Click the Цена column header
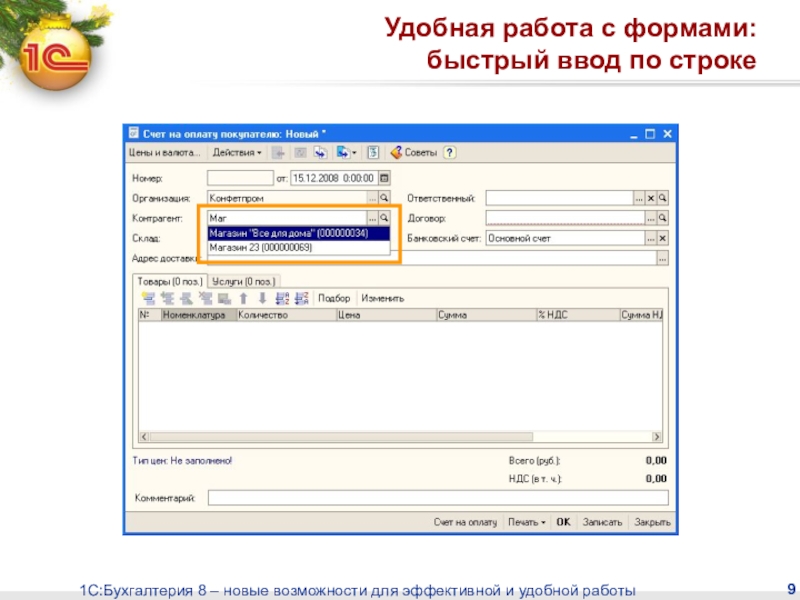800x600 pixels. pyautogui.click(x=386, y=315)
